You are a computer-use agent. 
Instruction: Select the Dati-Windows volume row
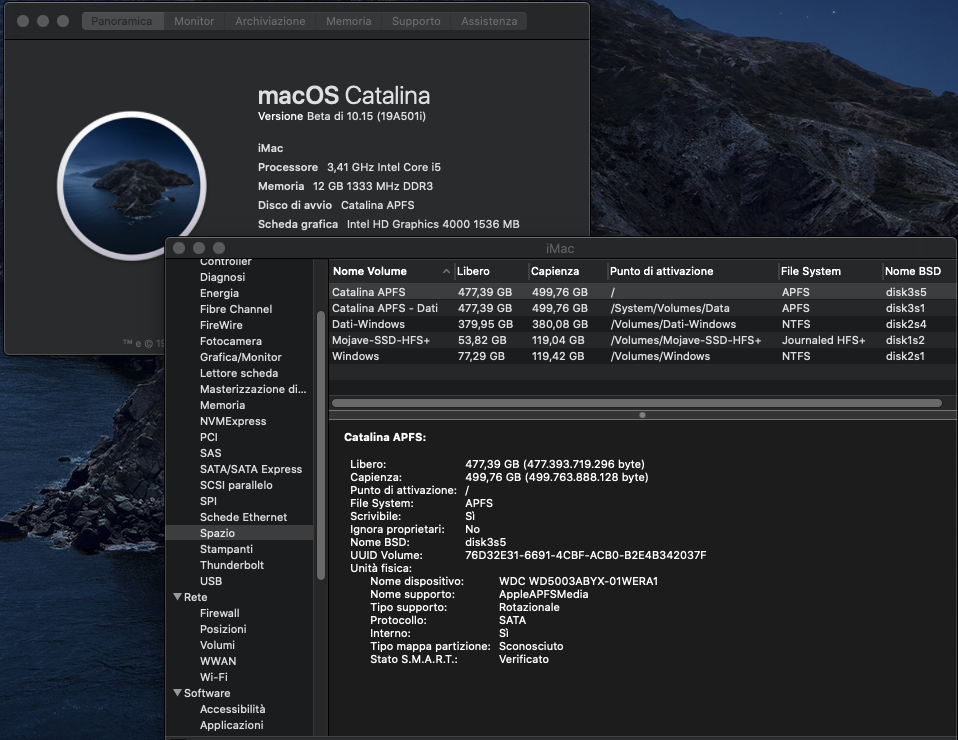642,324
